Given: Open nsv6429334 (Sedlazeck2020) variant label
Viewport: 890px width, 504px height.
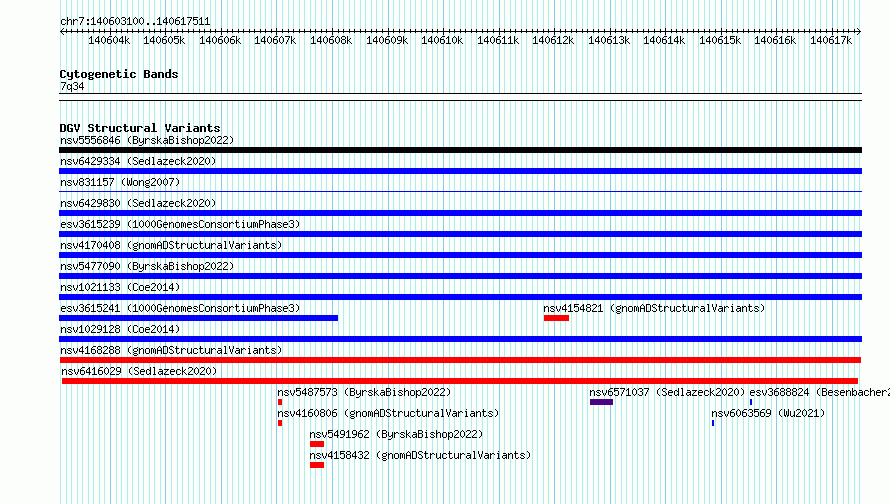Looking at the screenshot, I should [138, 161].
